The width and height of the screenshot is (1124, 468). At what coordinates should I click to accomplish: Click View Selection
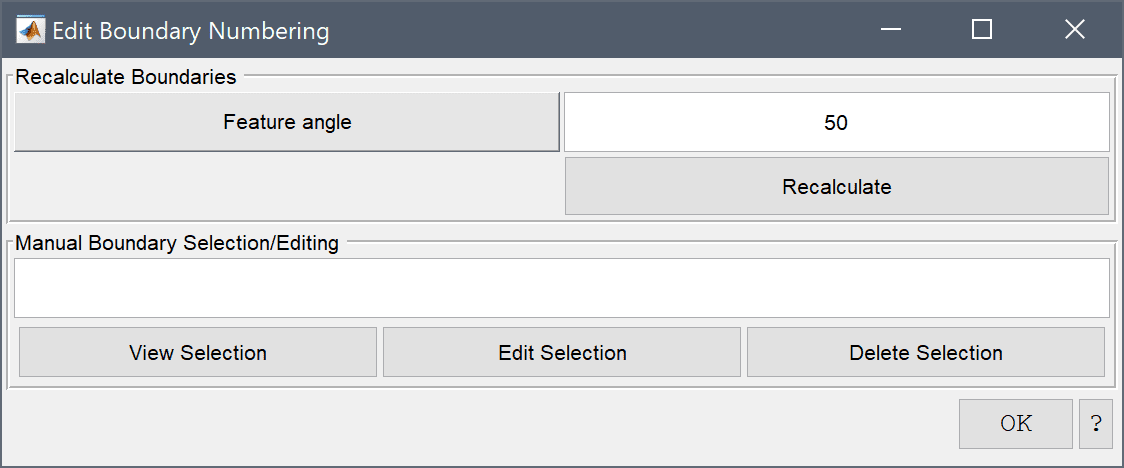(198, 352)
